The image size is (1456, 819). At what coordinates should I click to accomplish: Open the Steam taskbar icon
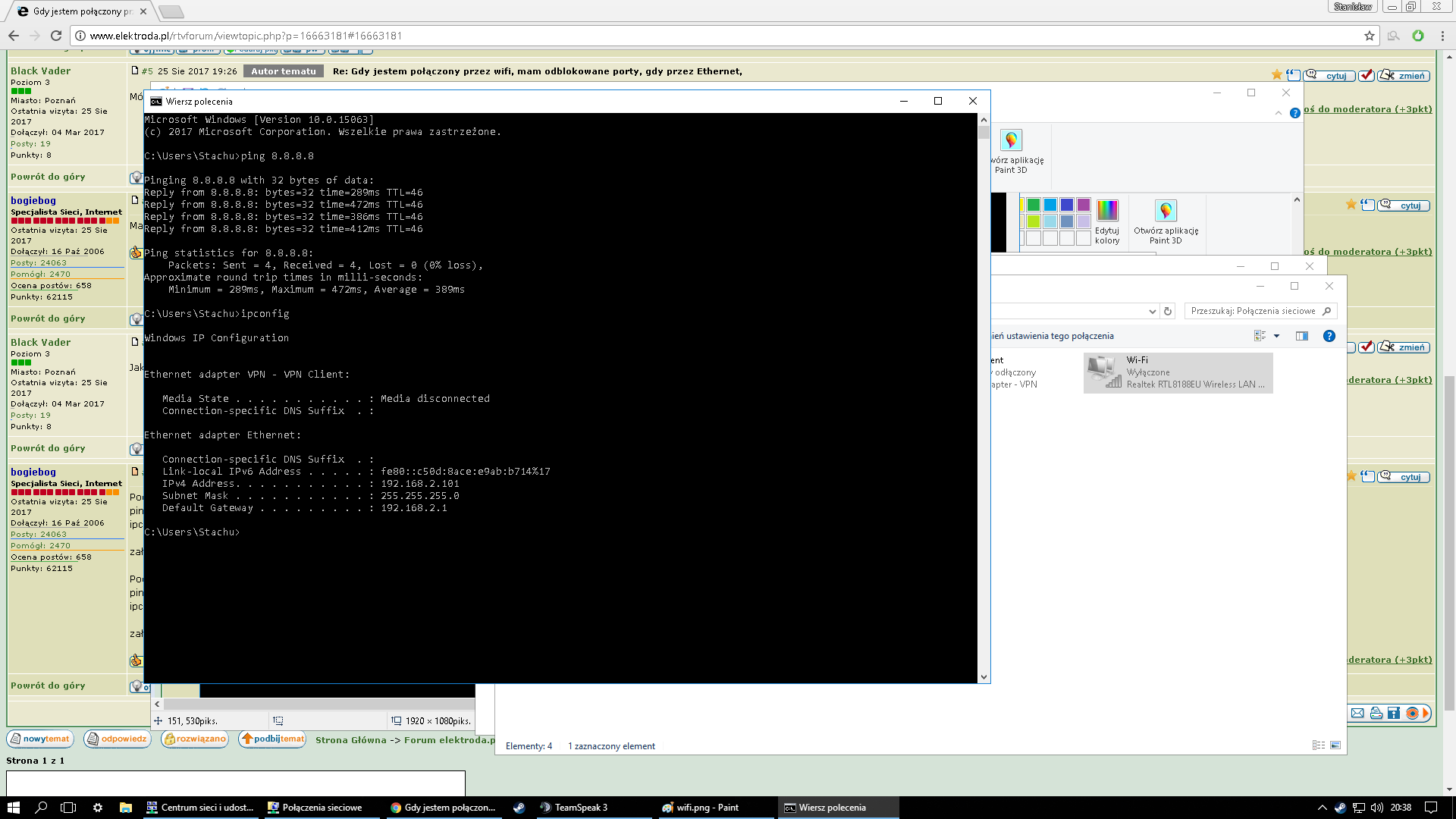(519, 808)
